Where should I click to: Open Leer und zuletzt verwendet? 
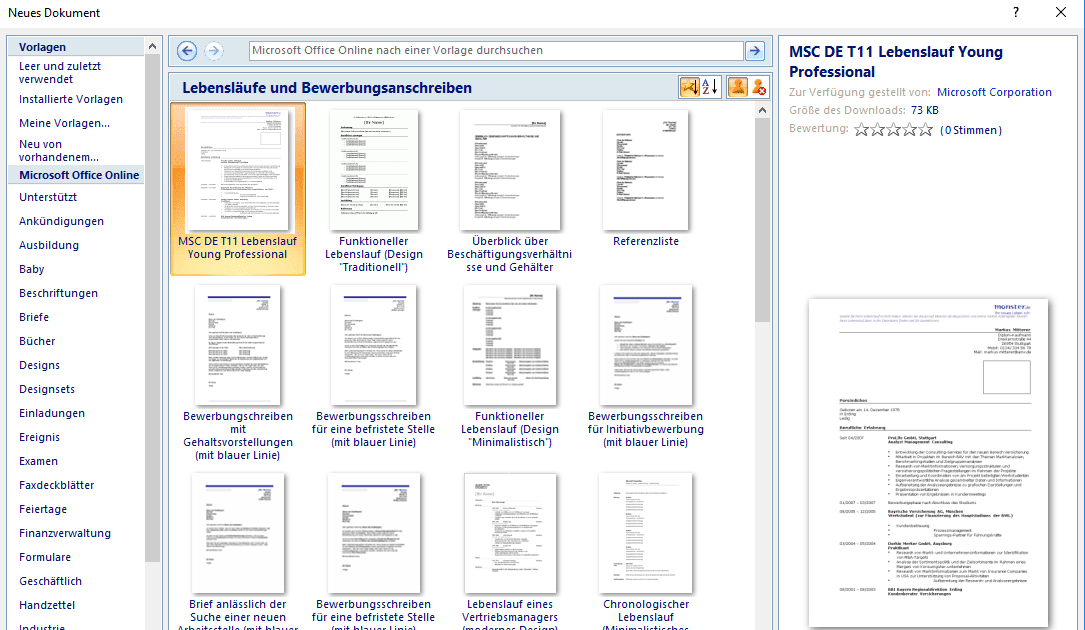coord(60,73)
